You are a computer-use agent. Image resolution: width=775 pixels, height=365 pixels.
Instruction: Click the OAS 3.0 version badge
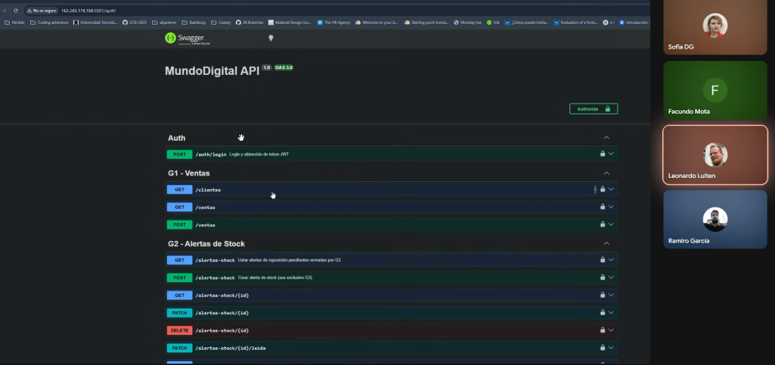pos(284,67)
